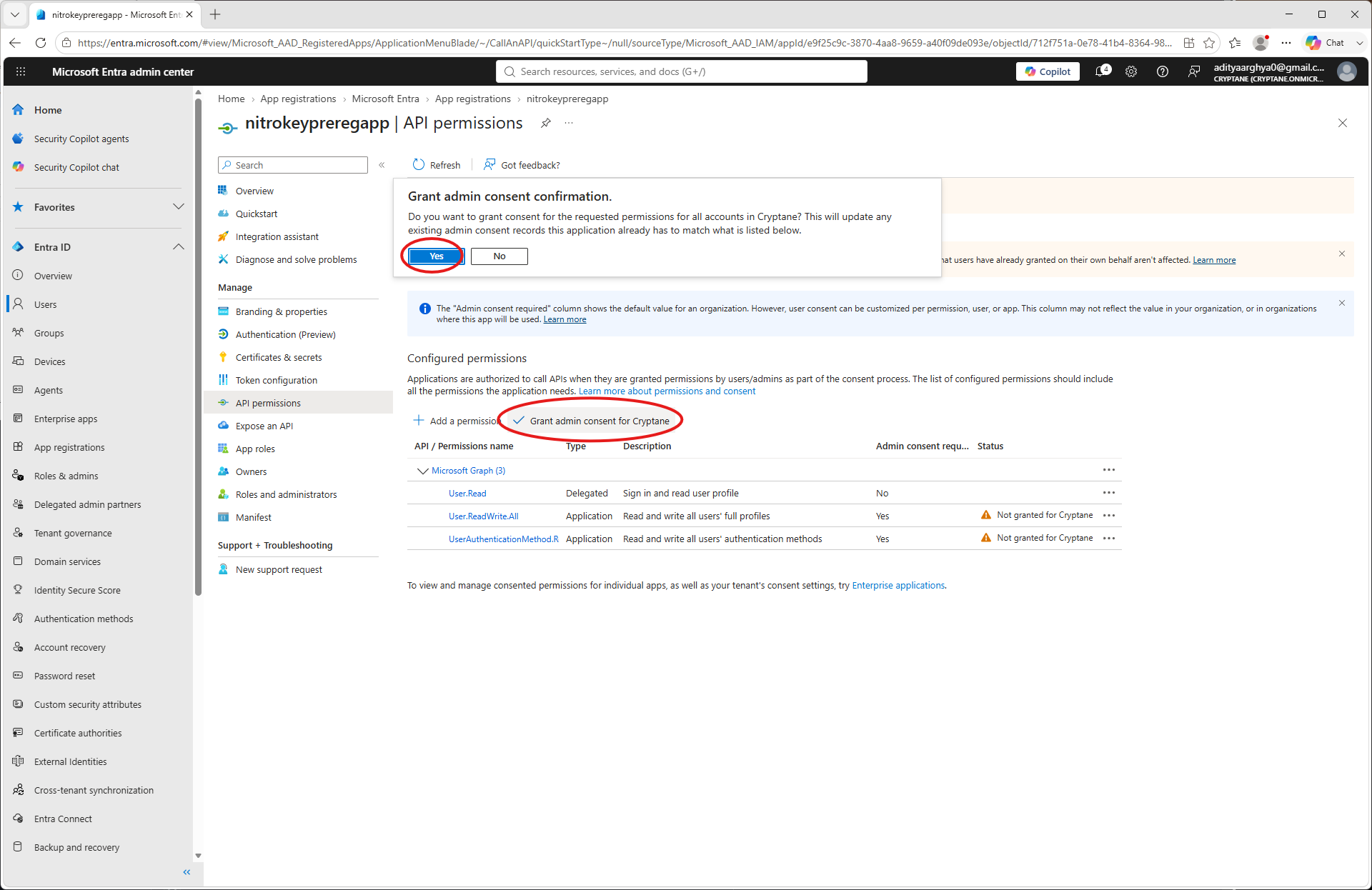Collapse the Favorites section
This screenshot has width=1372, height=890.
click(179, 207)
